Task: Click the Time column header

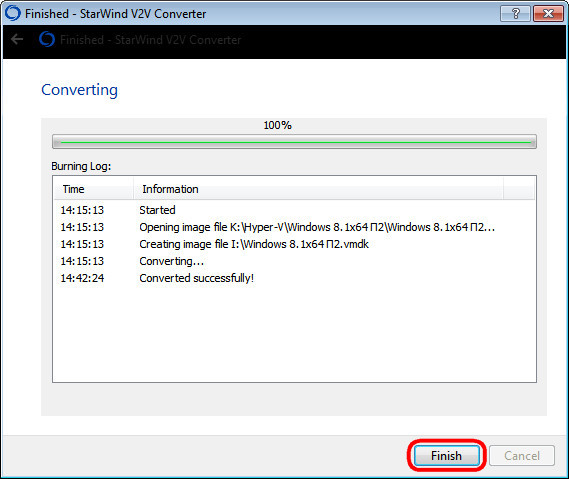Action: [x=94, y=189]
